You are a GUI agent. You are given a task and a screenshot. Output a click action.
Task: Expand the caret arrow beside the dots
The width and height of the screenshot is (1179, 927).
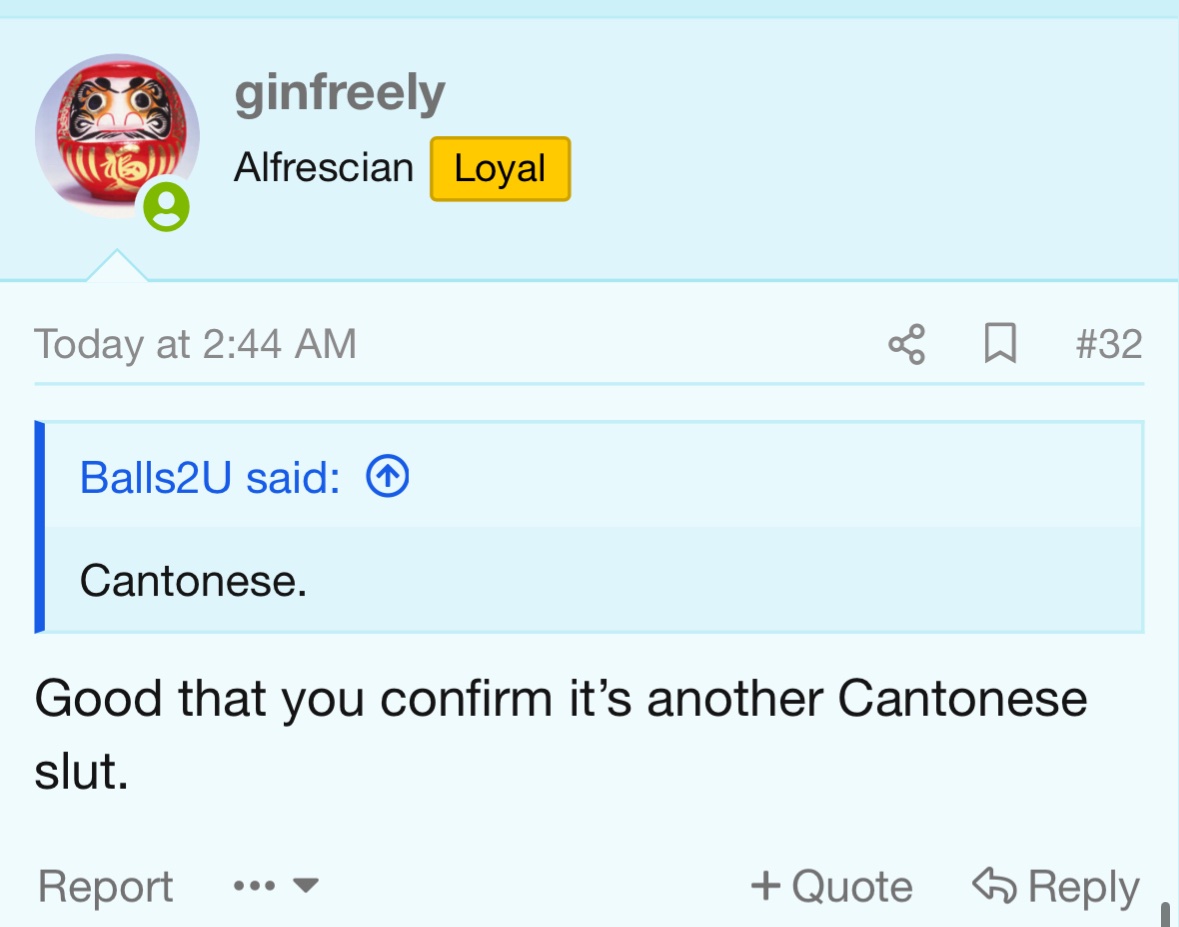coord(305,886)
